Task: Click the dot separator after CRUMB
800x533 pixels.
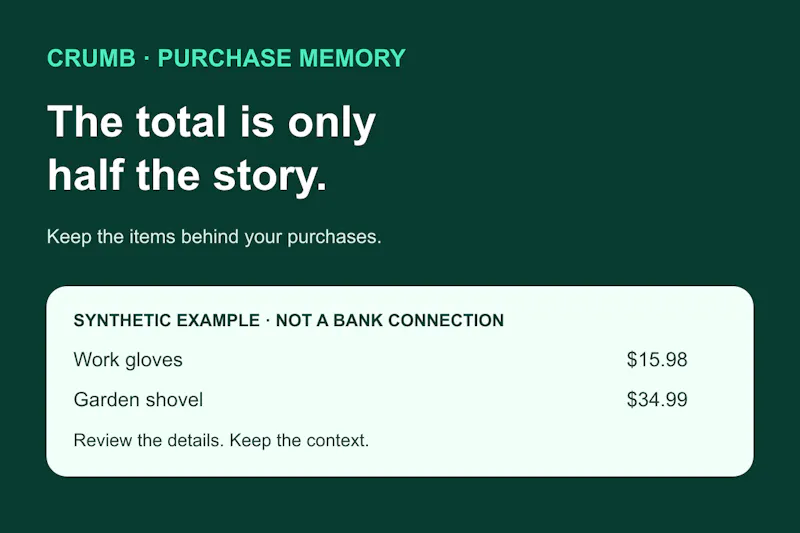Action: (147, 58)
